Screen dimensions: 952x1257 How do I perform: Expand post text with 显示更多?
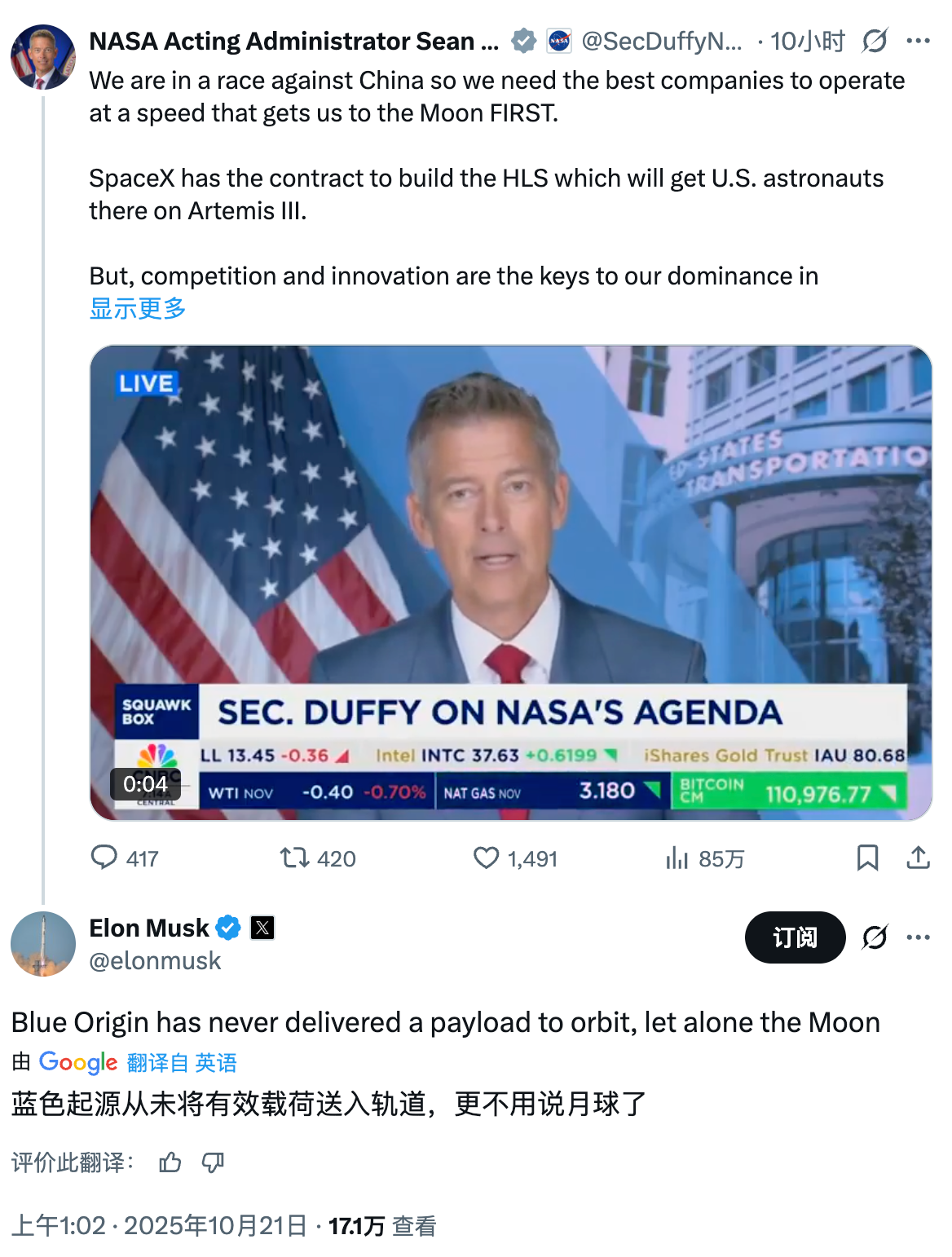pyautogui.click(x=138, y=309)
